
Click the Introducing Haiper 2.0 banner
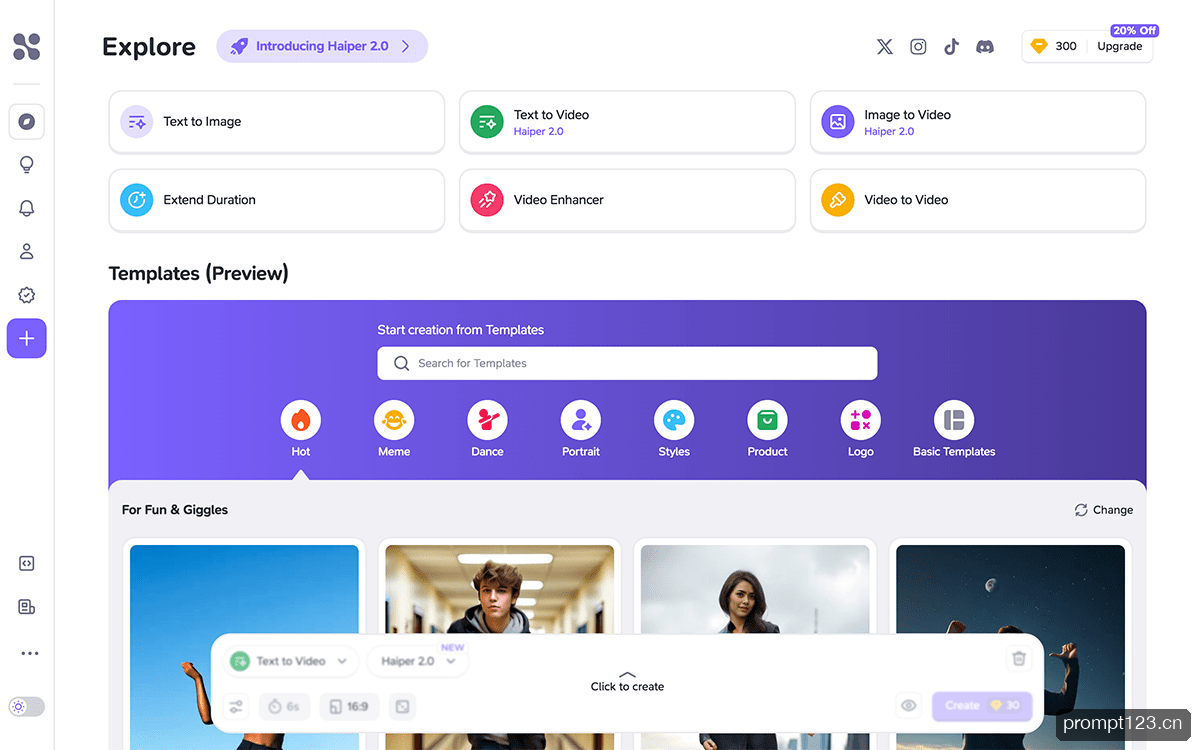pyautogui.click(x=322, y=46)
